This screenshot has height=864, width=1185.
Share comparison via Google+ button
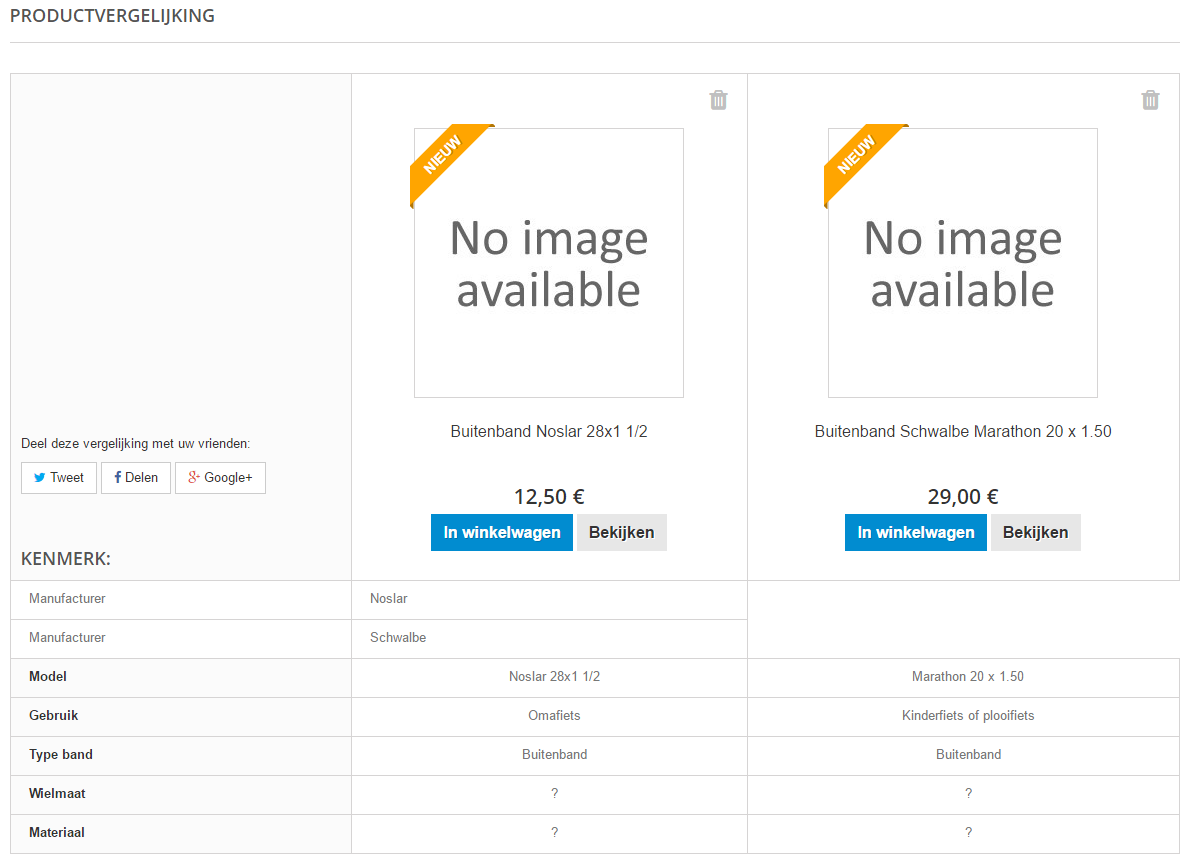click(x=220, y=478)
